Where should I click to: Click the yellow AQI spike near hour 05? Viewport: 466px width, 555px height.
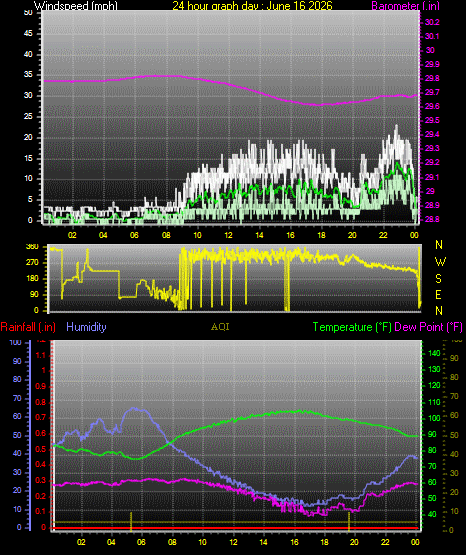(131, 521)
